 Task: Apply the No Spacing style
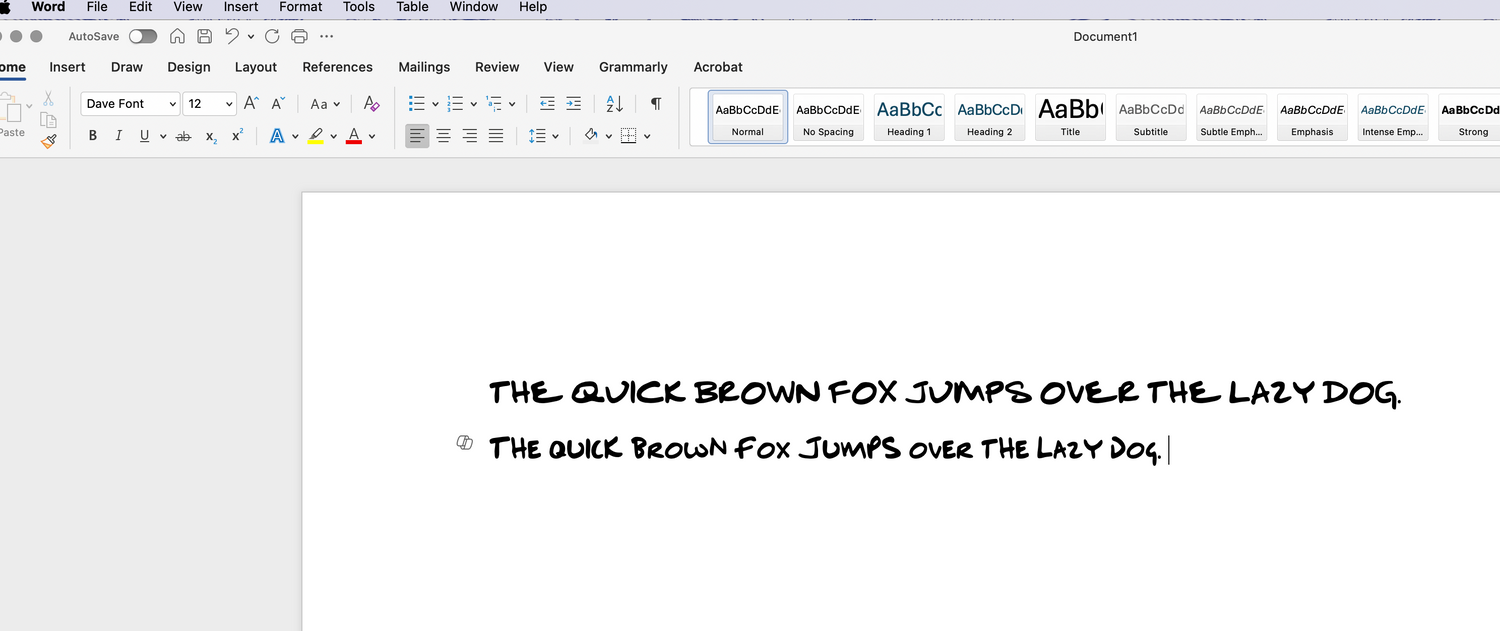(x=828, y=115)
